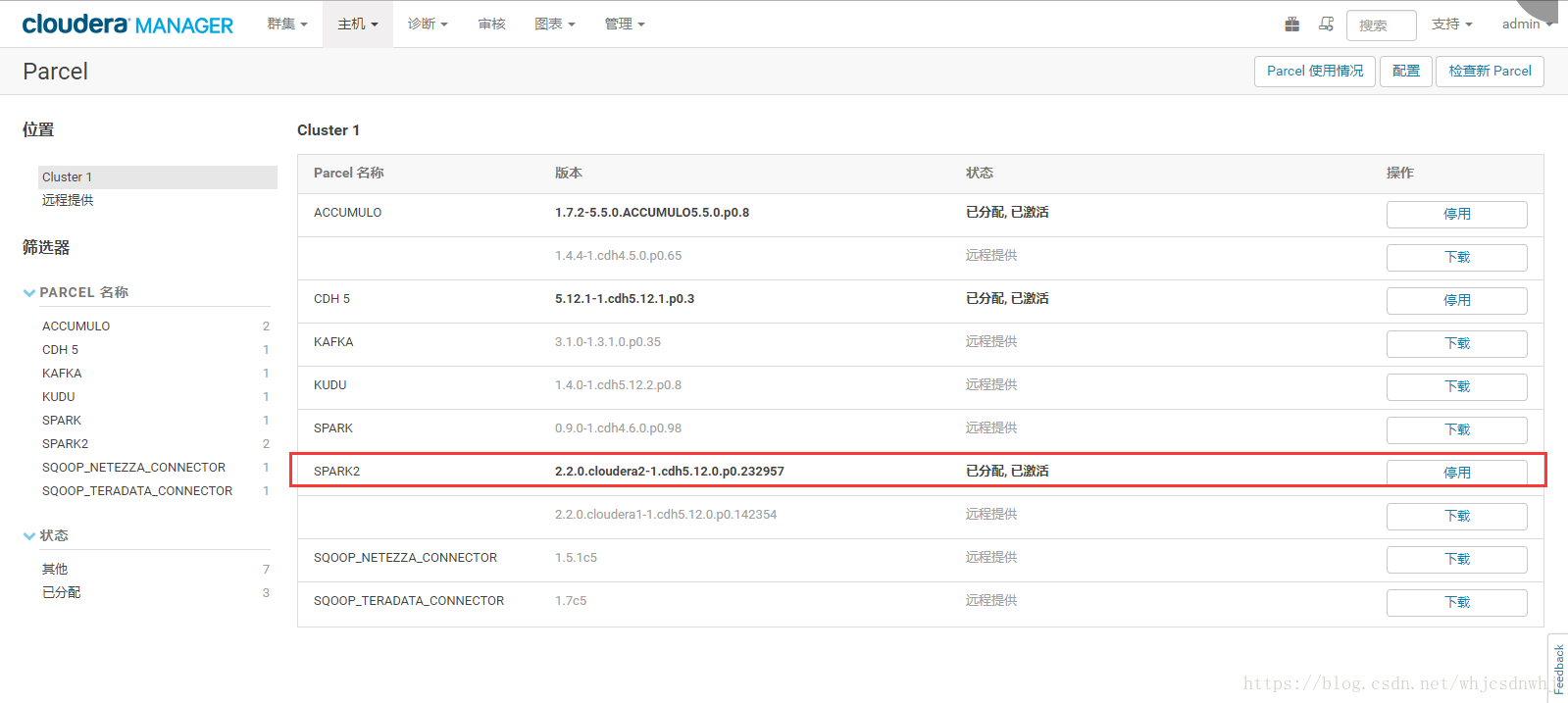The height and width of the screenshot is (703, 1568).
Task: Click the 状态 column header
Action: pos(980,173)
